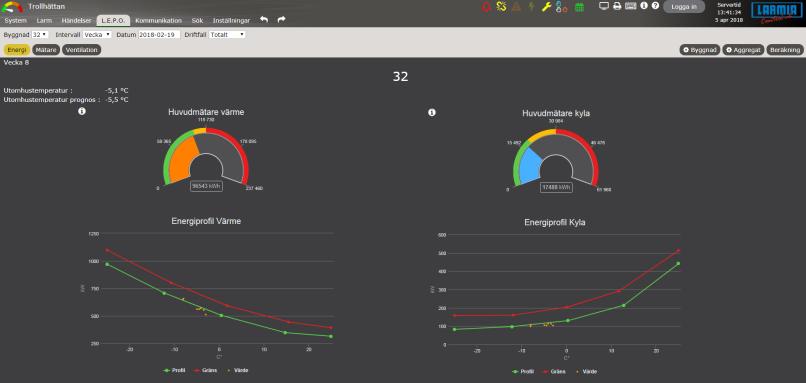Click the Vecka 8 label

16,62
